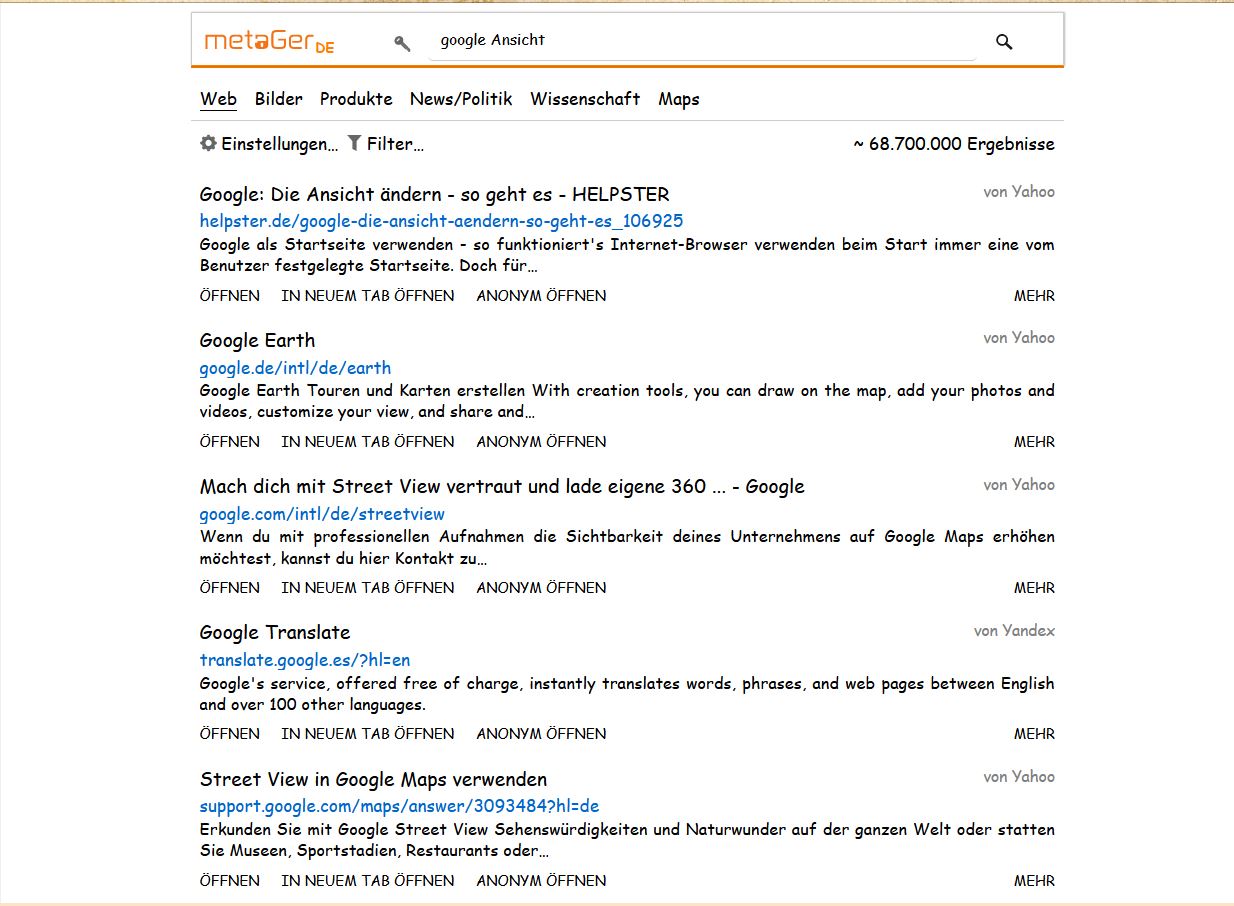Click snippet 'Google als Startseite verwenden'

627,255
